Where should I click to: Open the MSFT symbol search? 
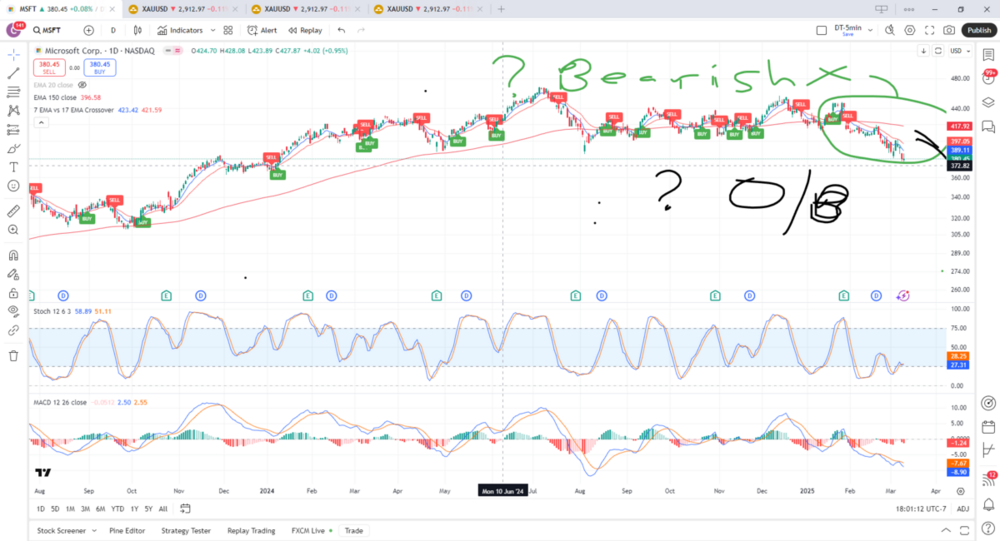47,30
